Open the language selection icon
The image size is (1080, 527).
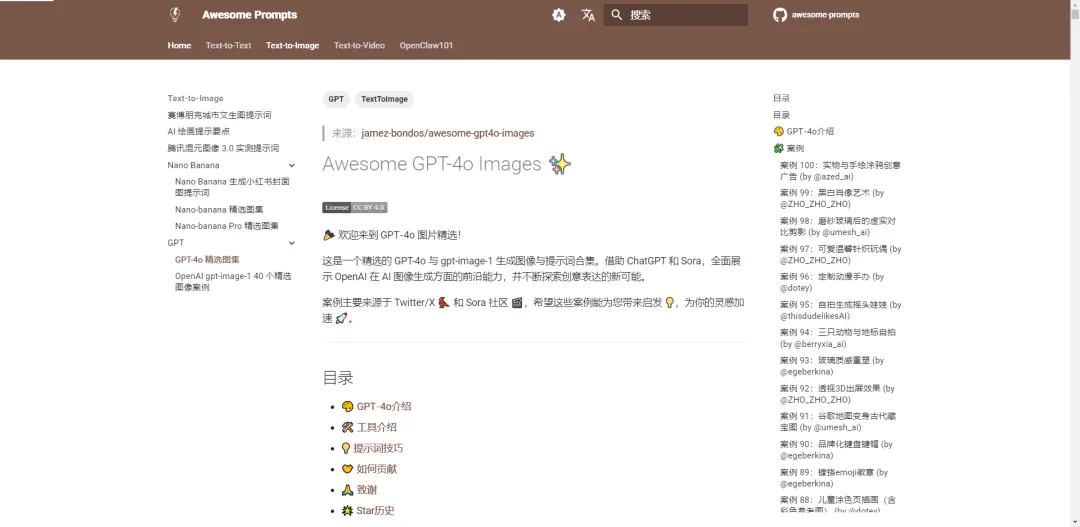pyautogui.click(x=588, y=15)
